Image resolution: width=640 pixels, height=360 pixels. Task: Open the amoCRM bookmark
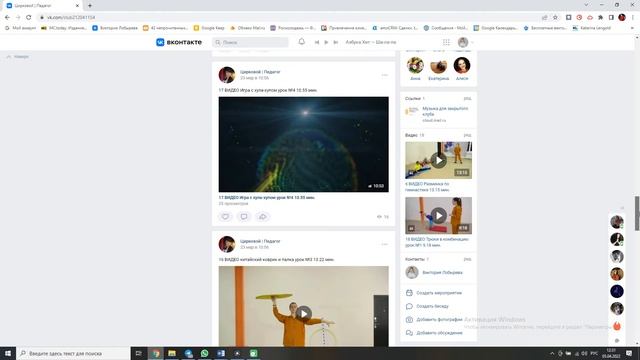[x=395, y=28]
